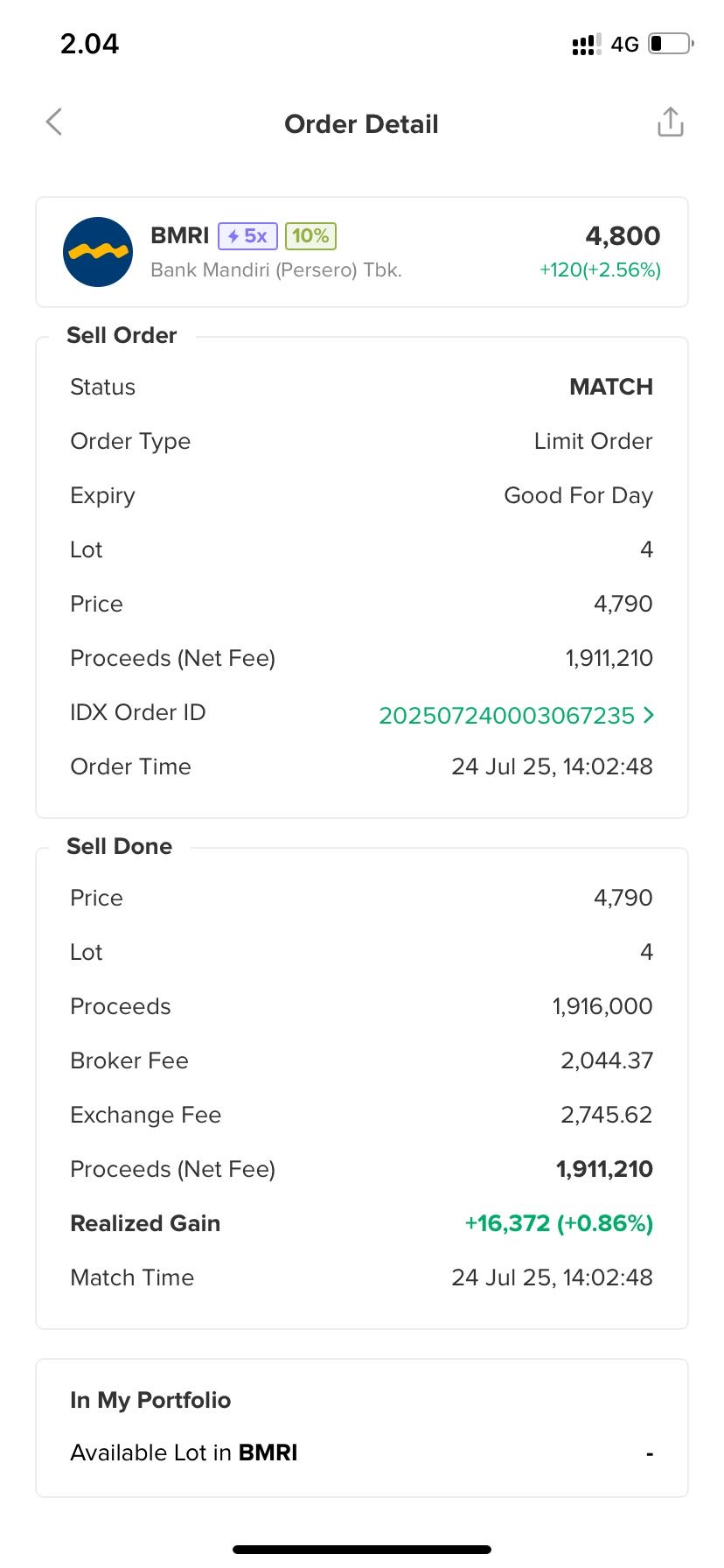
Task: Tap the home indicator bar
Action: click(x=362, y=1550)
